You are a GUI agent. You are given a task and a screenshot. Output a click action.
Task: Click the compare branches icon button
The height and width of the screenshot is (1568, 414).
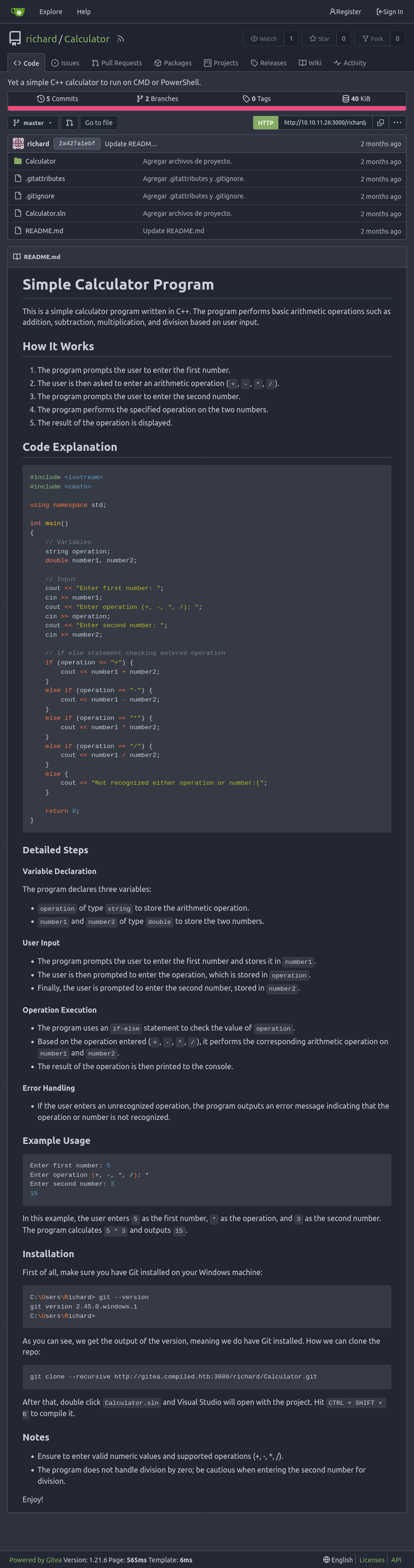[x=70, y=123]
